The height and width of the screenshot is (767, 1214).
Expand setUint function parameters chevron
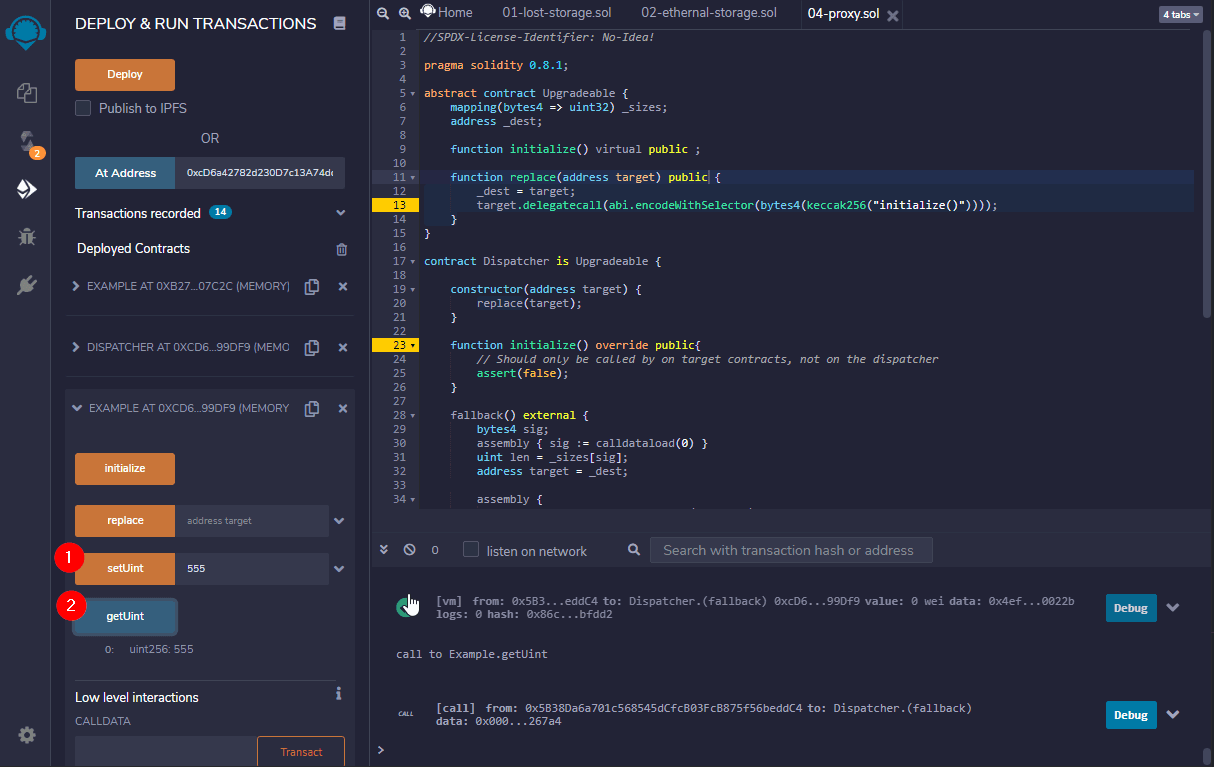(x=340, y=569)
